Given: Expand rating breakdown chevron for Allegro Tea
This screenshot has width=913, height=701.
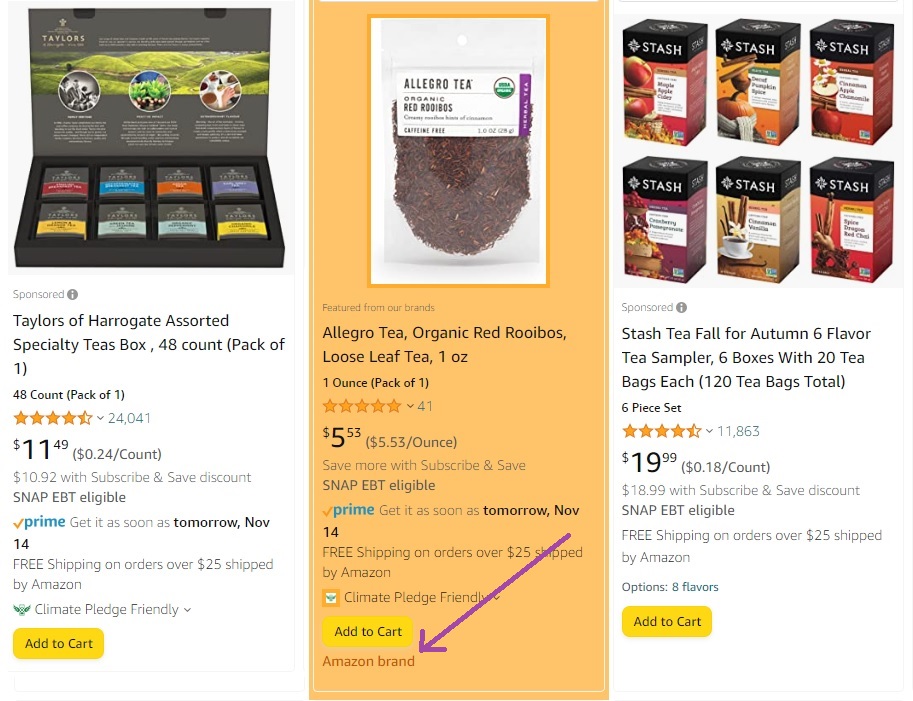Looking at the screenshot, I should point(410,406).
